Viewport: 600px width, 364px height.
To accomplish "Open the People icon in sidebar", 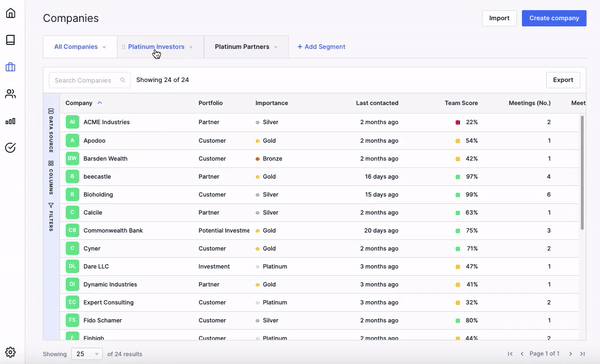I will tap(10, 94).
